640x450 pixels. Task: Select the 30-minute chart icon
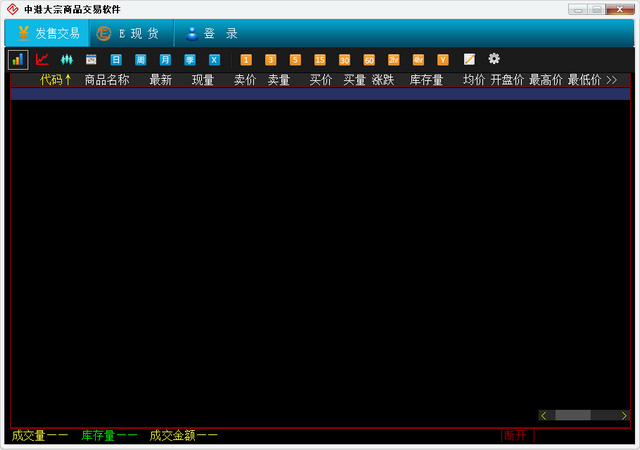click(344, 60)
